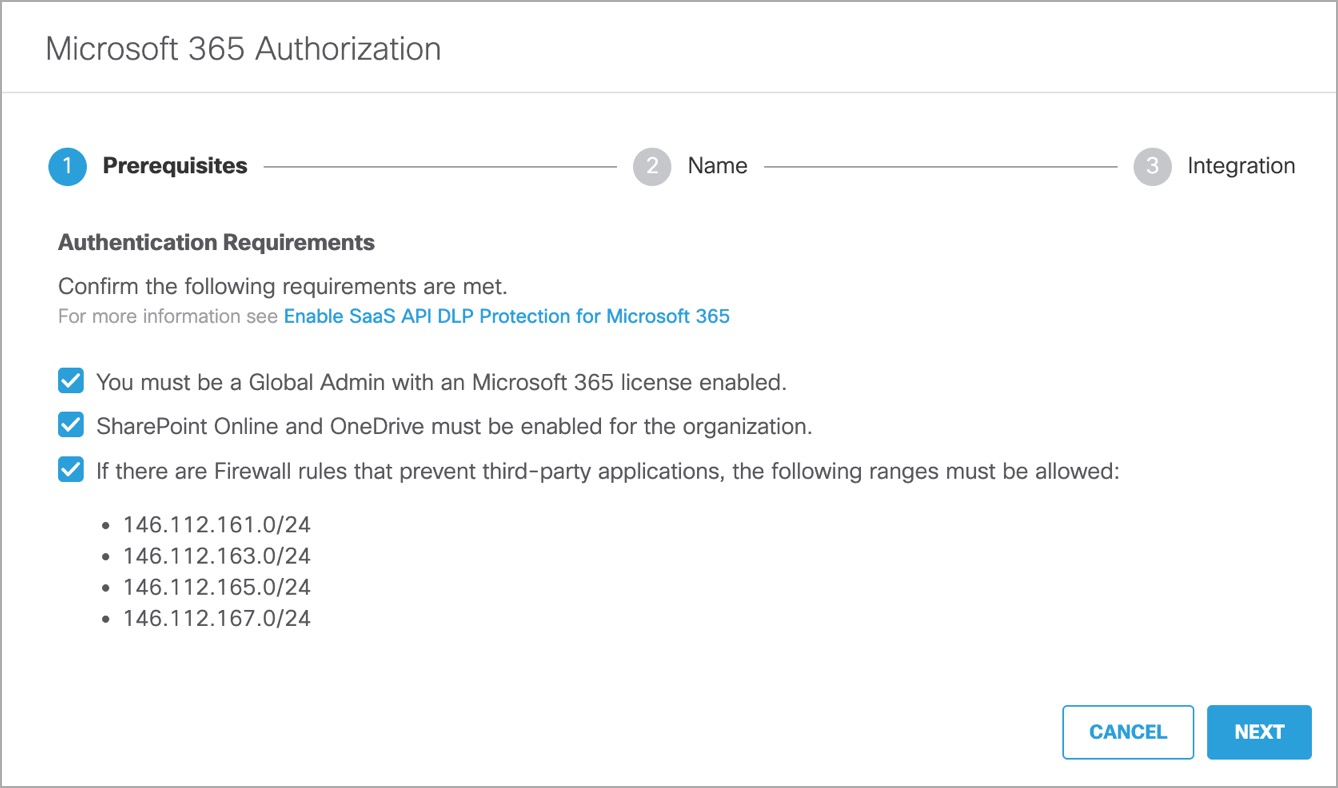Viewport: 1338px width, 788px height.
Task: Click the Microsoft 365 Authorization title
Action: point(243,49)
